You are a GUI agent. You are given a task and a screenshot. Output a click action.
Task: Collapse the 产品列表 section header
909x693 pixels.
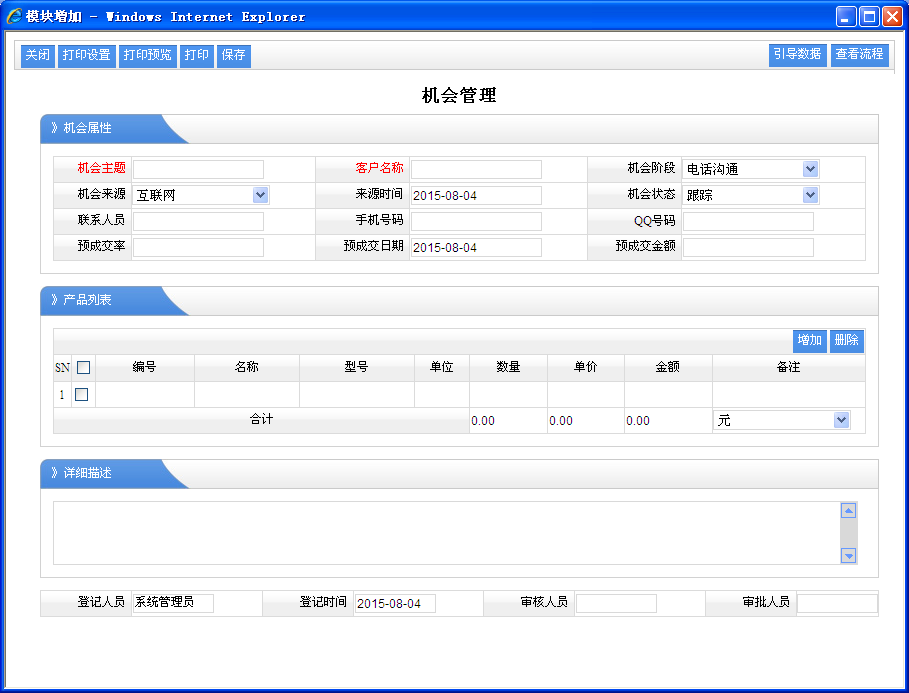pyautogui.click(x=100, y=300)
